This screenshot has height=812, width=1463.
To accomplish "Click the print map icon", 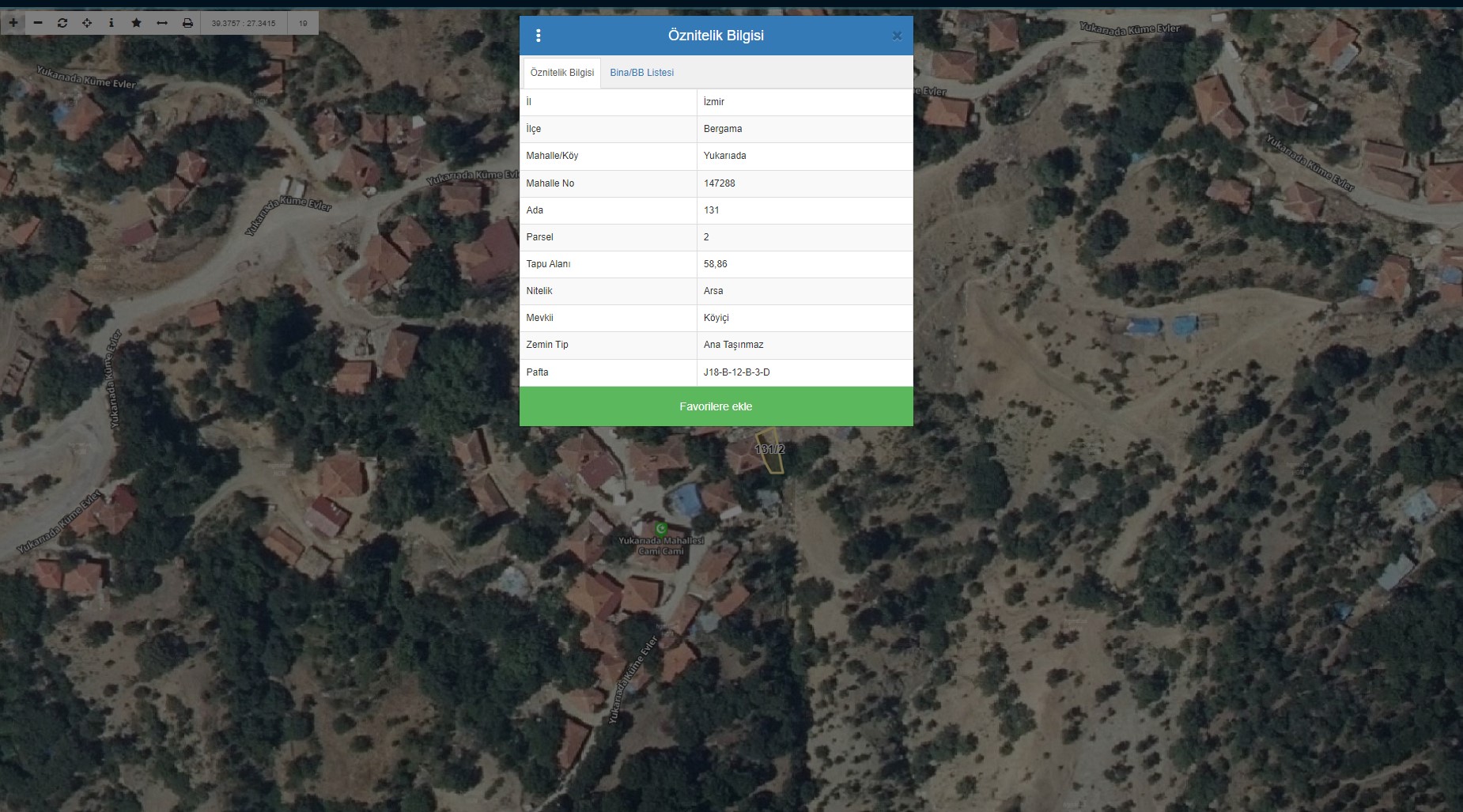I will point(187,23).
